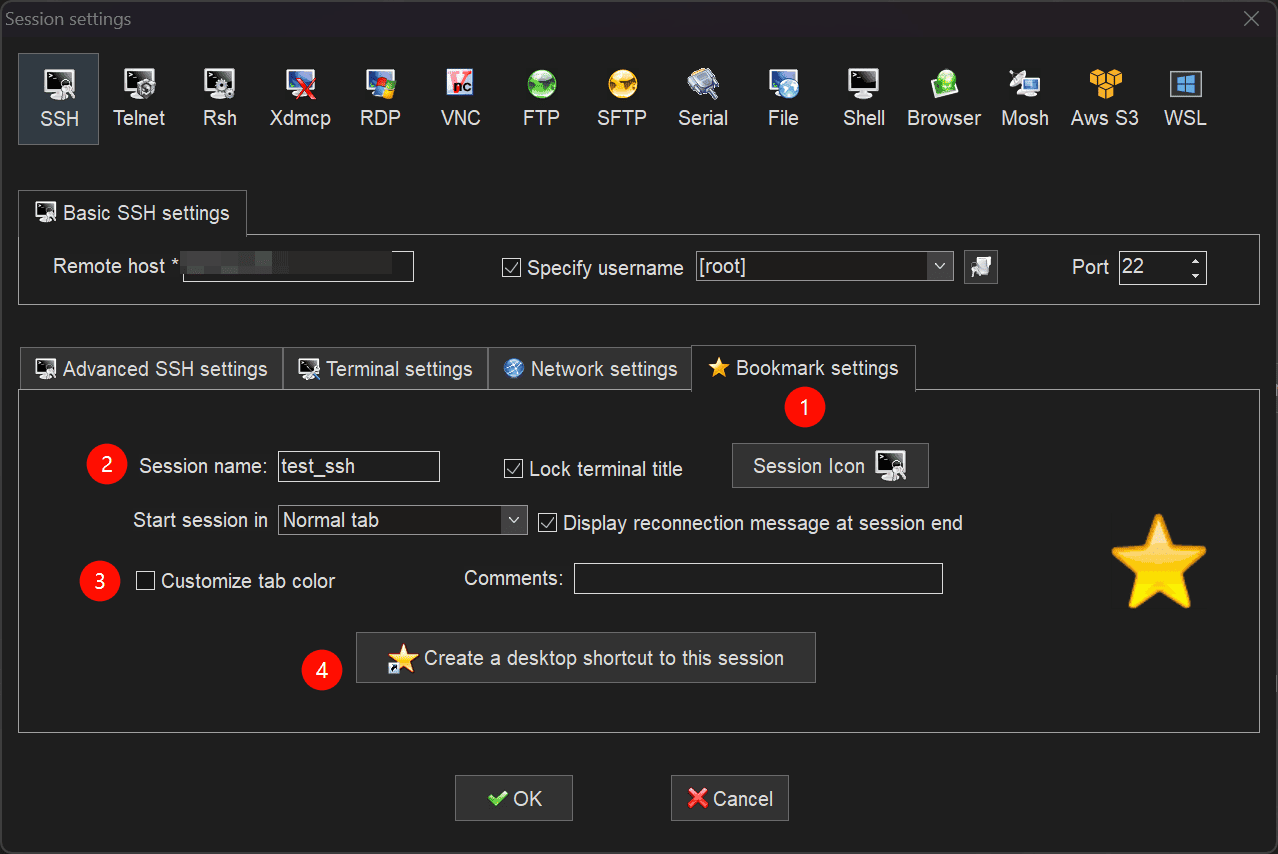Image resolution: width=1278 pixels, height=854 pixels.
Task: Open the Network settings tab
Action: coord(590,369)
